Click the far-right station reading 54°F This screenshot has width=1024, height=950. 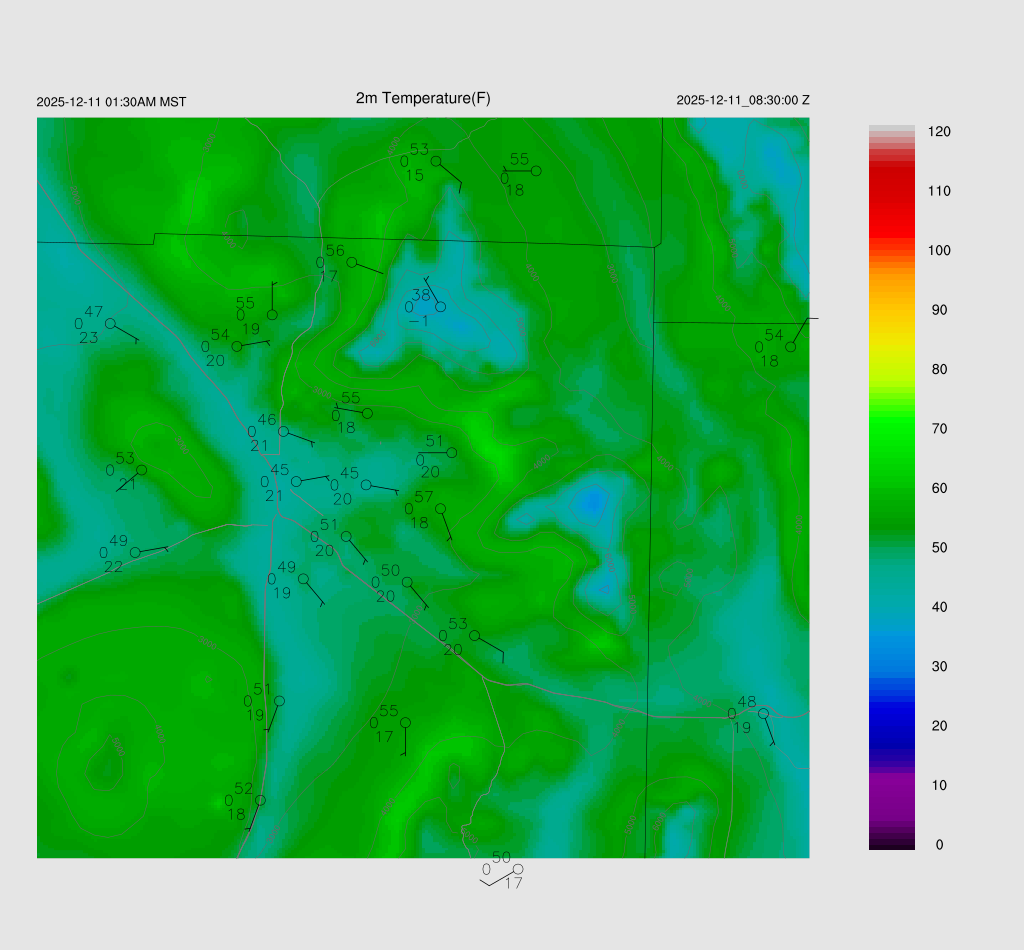790,347
